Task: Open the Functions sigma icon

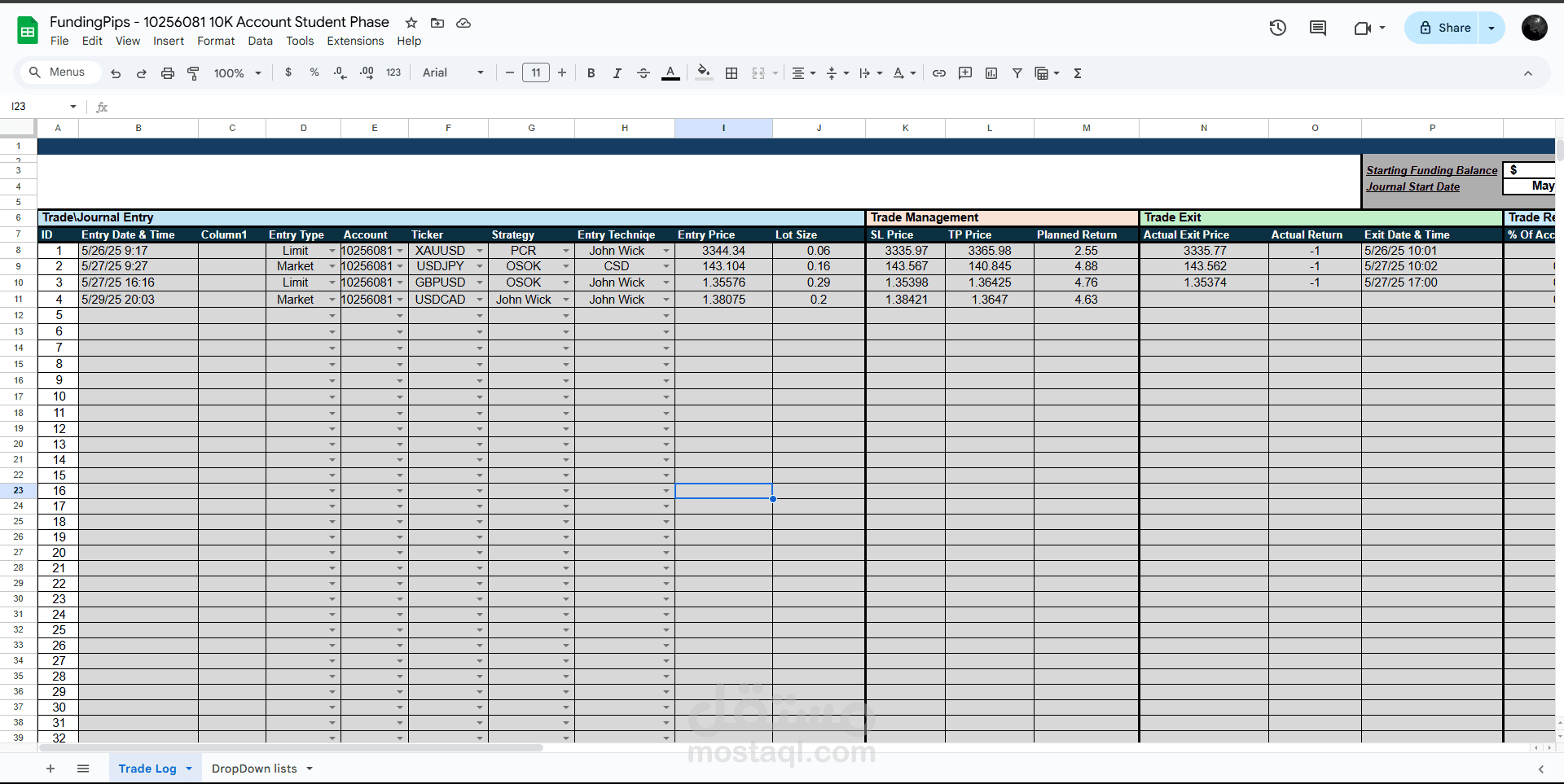Action: [1078, 73]
